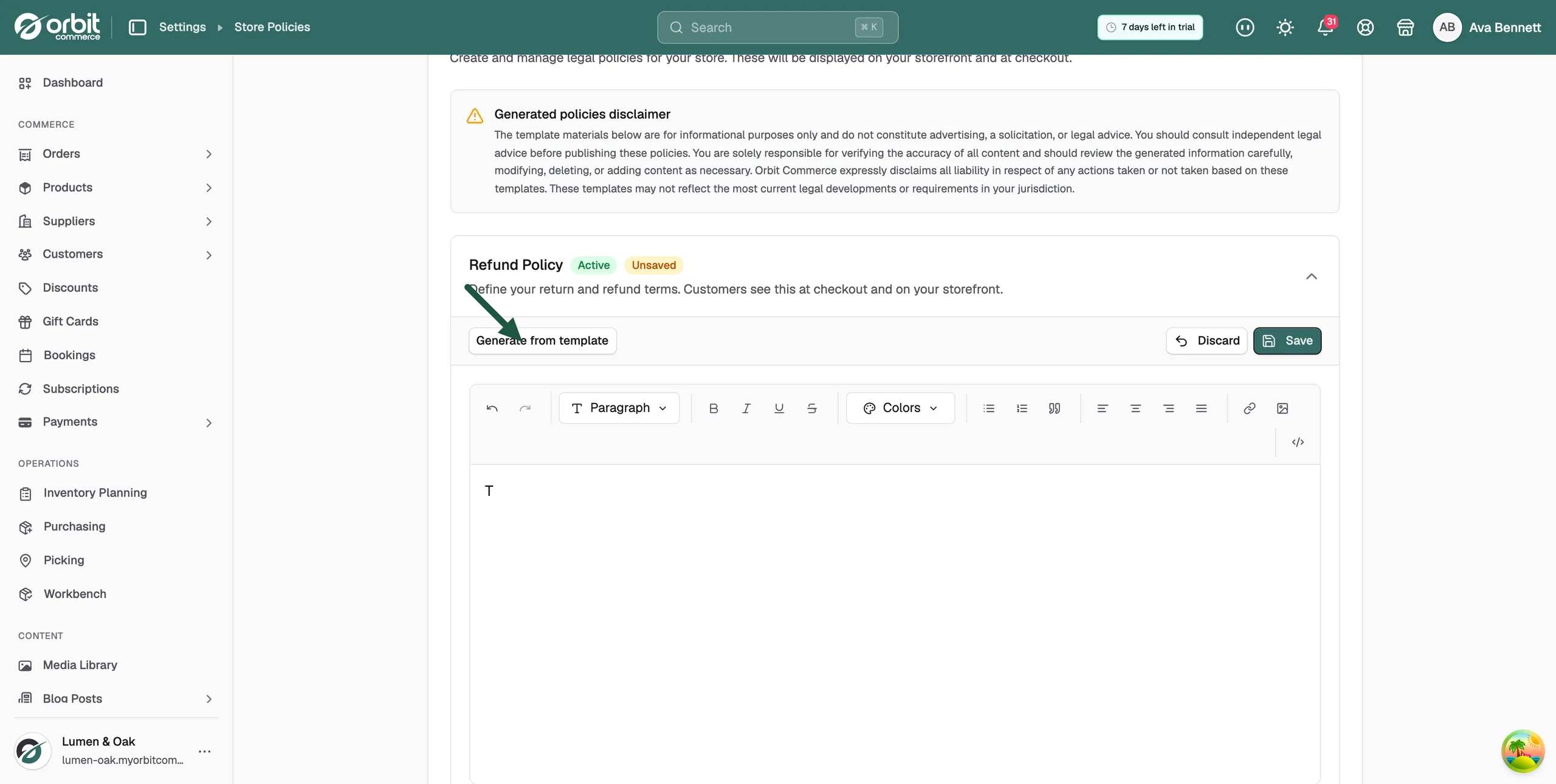The image size is (1556, 784).
Task: Click the Picking location icon
Action: pos(25,561)
